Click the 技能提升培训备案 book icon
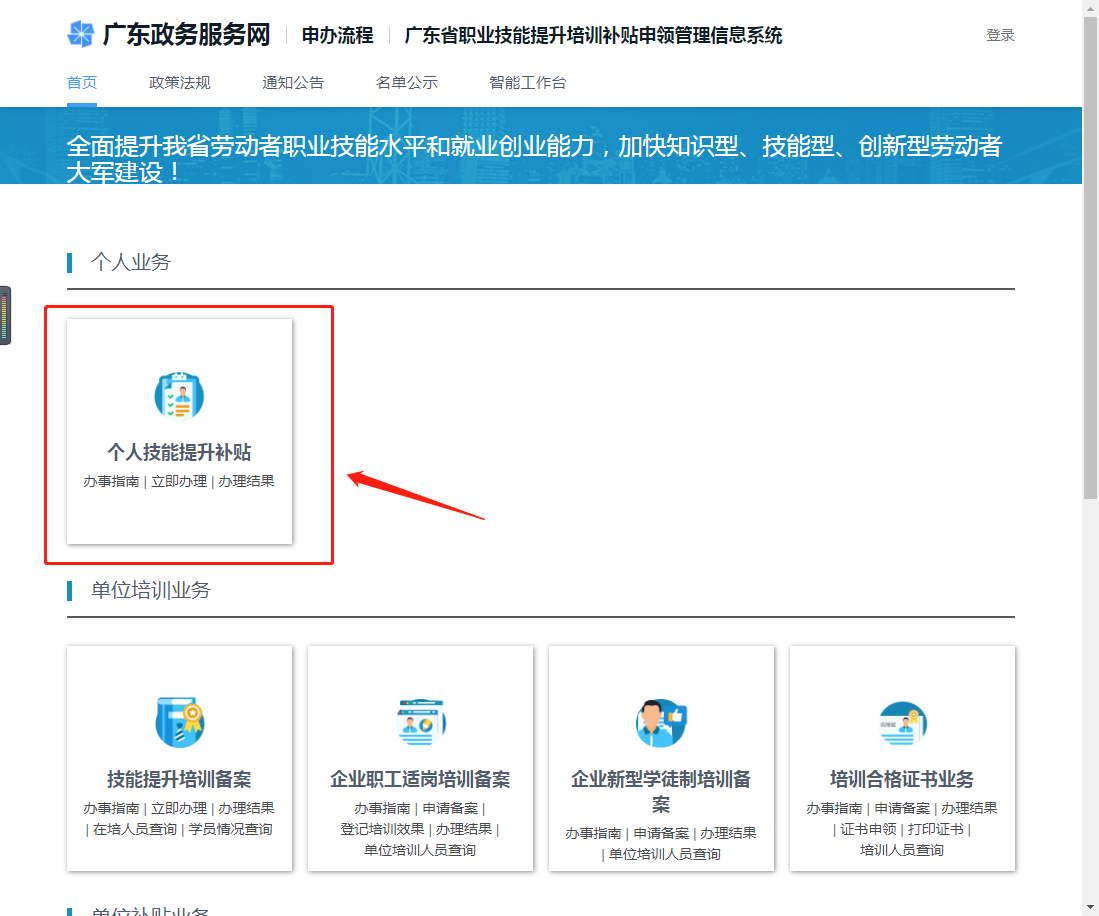The width and height of the screenshot is (1099, 916). click(x=179, y=723)
